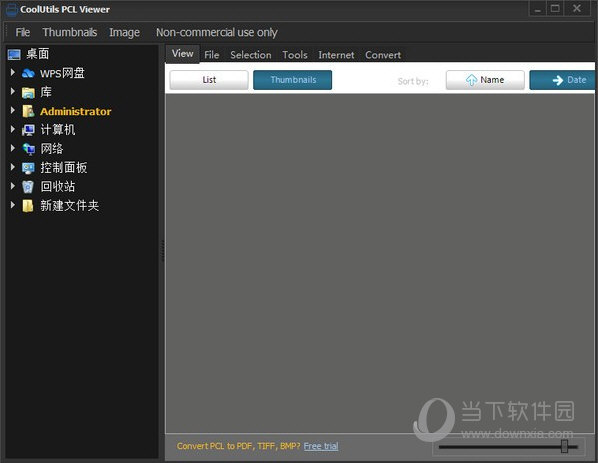This screenshot has height=463, width=598.
Task: Click the Non-commercial use only menu item
Action: click(x=217, y=32)
